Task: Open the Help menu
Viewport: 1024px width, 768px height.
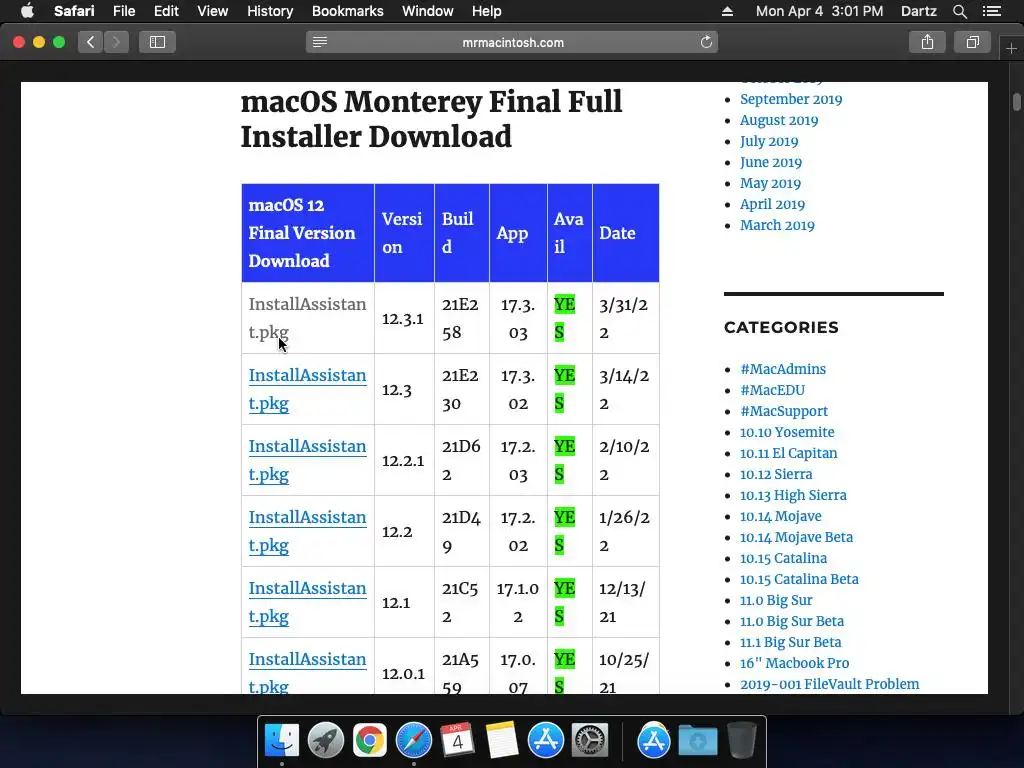Action: (x=487, y=11)
